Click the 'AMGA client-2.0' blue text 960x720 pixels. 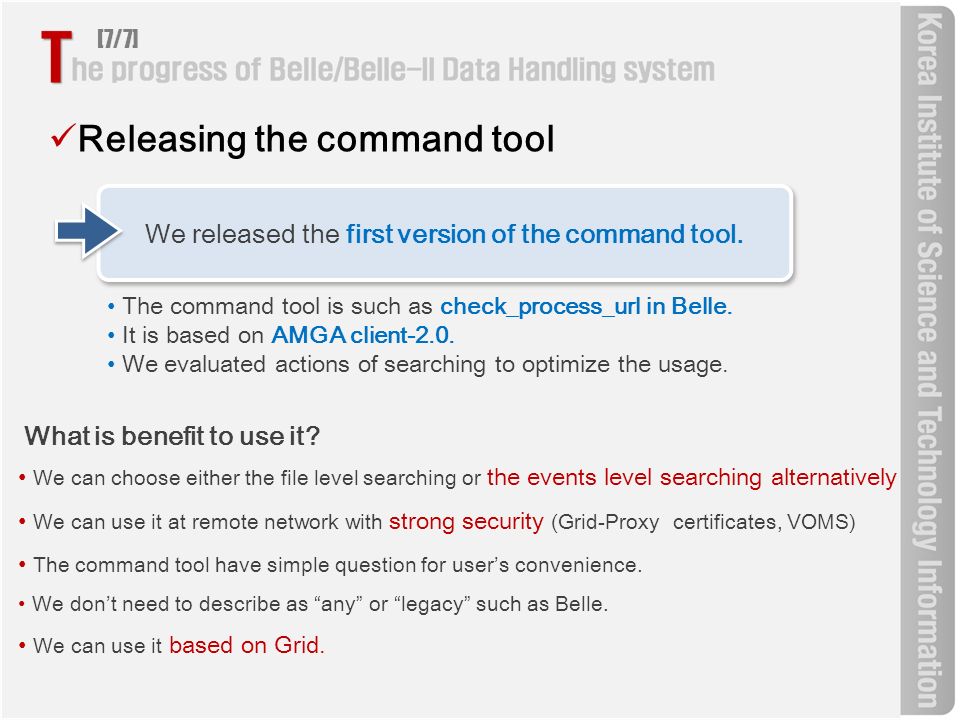pyautogui.click(x=362, y=336)
